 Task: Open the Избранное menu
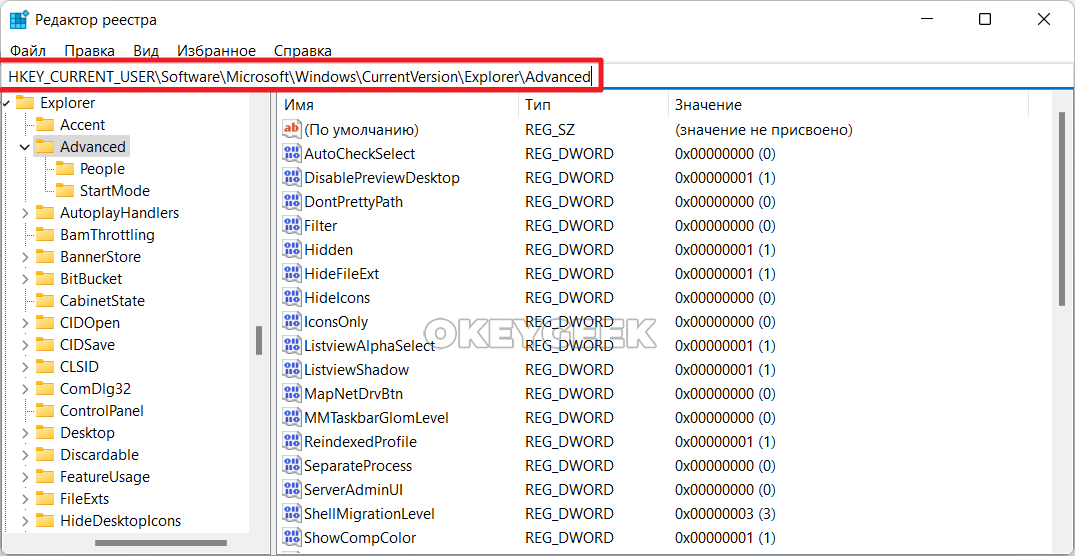pos(216,50)
